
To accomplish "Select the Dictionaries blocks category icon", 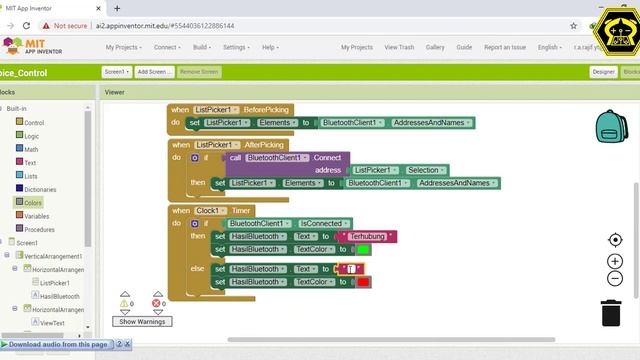I will pyautogui.click(x=19, y=188).
